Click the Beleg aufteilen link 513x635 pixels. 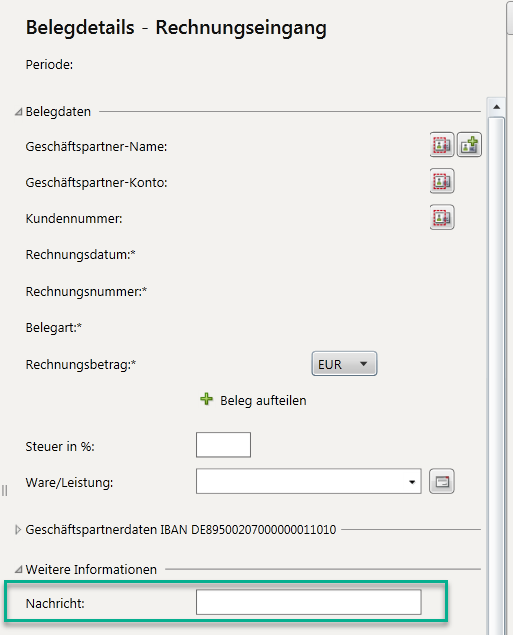(x=263, y=401)
